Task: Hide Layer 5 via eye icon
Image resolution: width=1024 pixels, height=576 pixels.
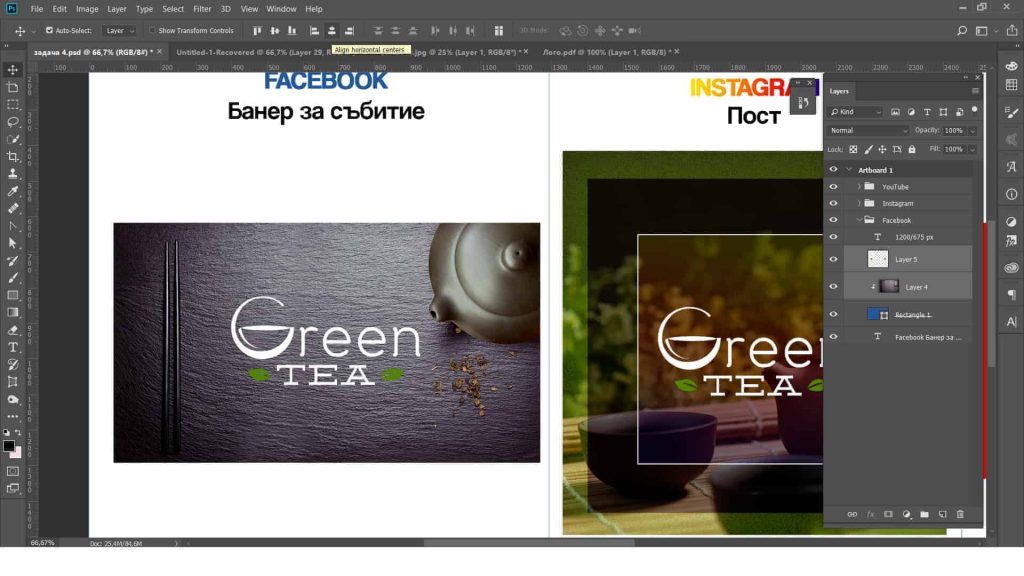Action: 833,259
